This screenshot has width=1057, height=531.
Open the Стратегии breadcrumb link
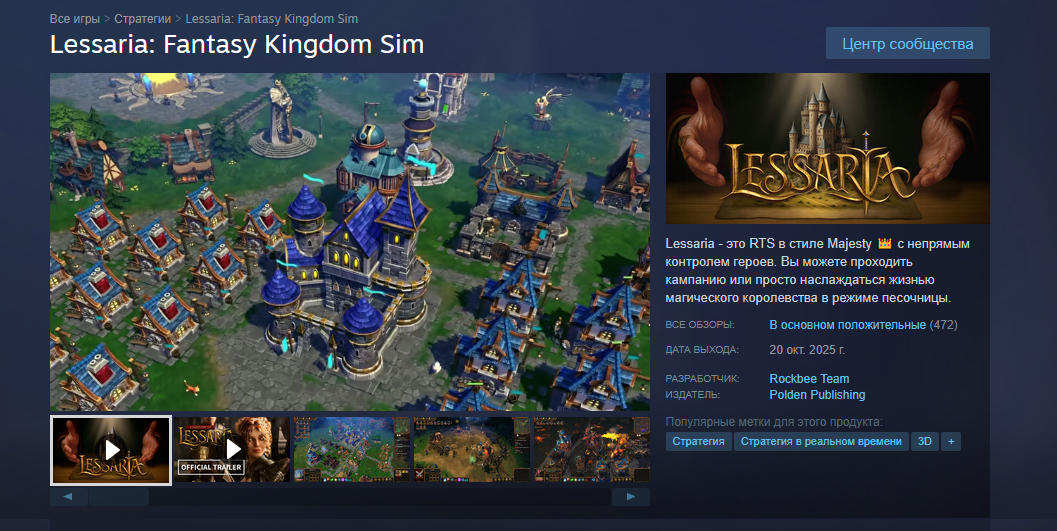[x=143, y=19]
